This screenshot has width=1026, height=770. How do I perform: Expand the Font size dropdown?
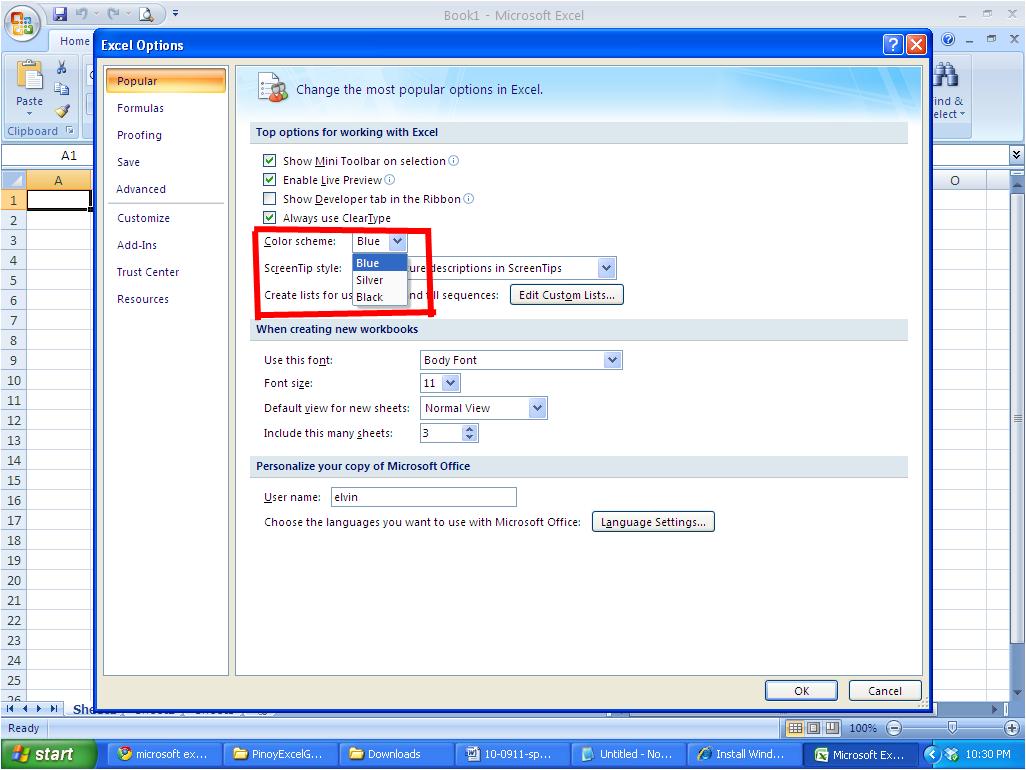pos(453,382)
